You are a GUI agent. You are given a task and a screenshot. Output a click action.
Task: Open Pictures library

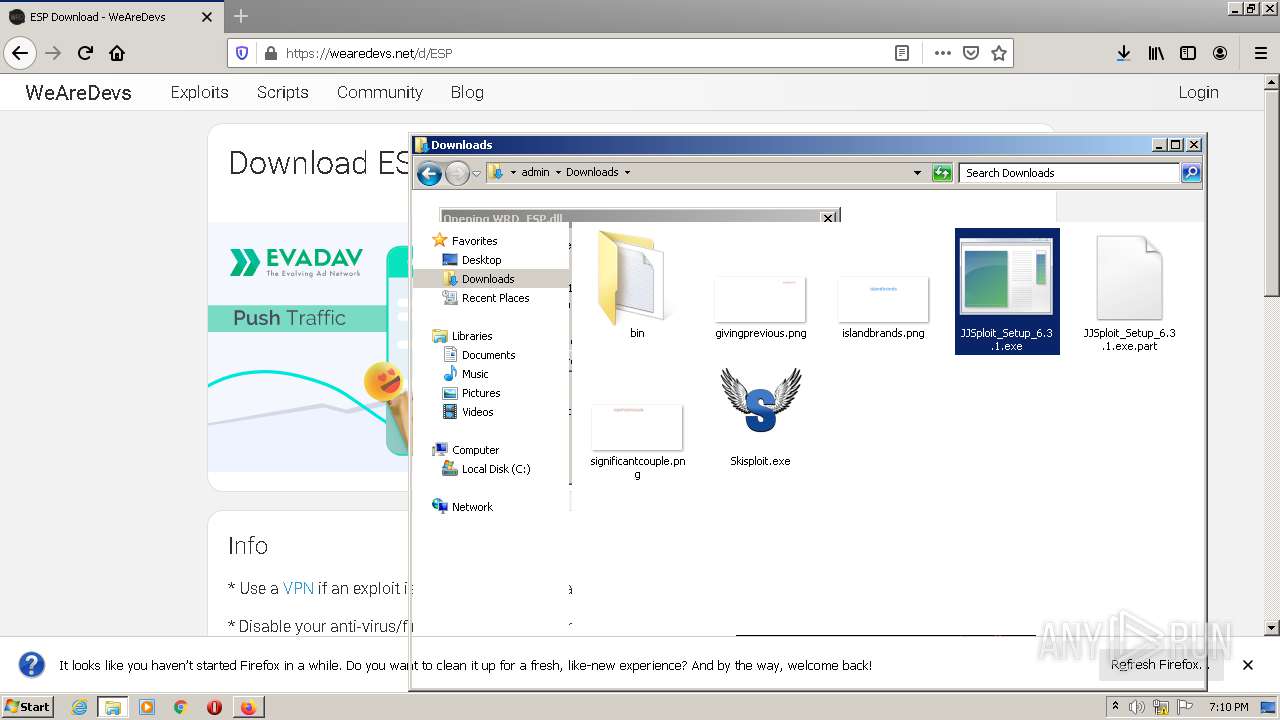[x=481, y=393]
